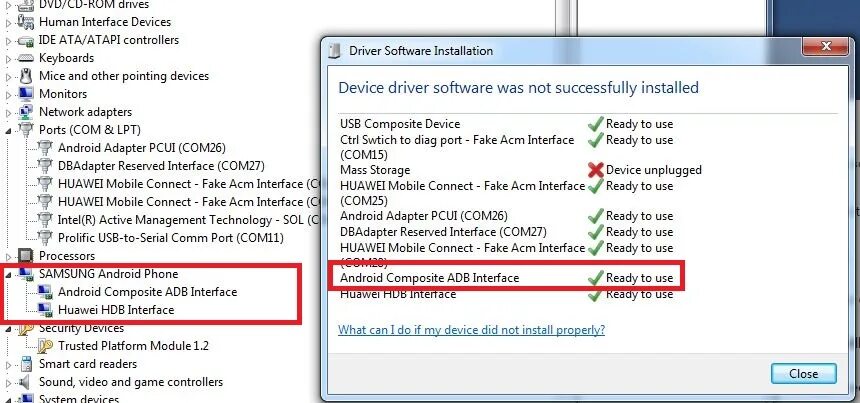The height and width of the screenshot is (403, 860).
Task: Click the Processors category icon
Action: (x=27, y=256)
